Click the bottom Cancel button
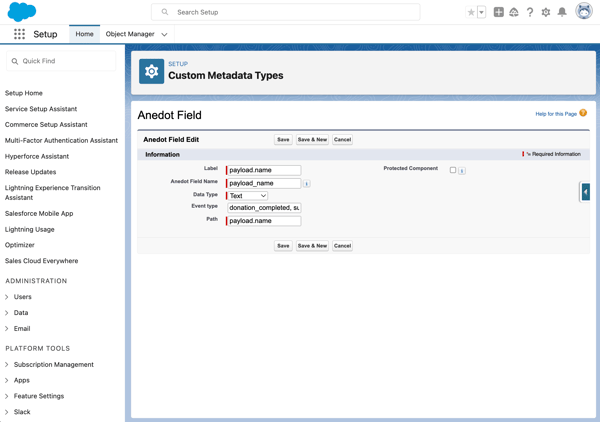The image size is (600, 422). [342, 246]
